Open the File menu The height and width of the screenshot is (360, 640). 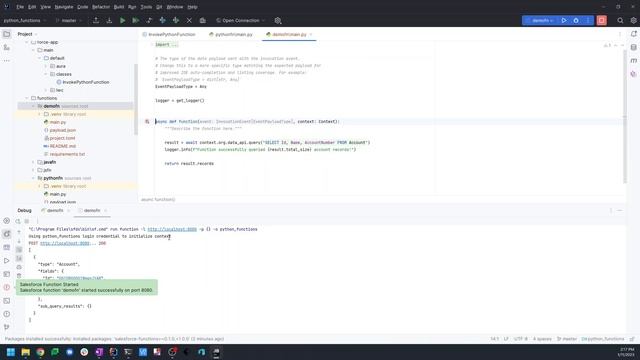(x=20, y=7)
